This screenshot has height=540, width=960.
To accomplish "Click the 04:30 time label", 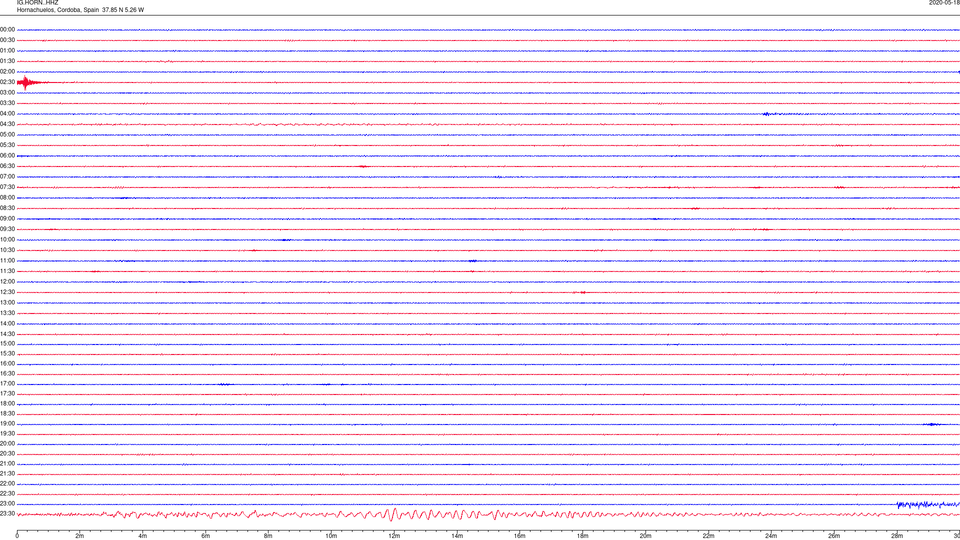I will coord(7,124).
